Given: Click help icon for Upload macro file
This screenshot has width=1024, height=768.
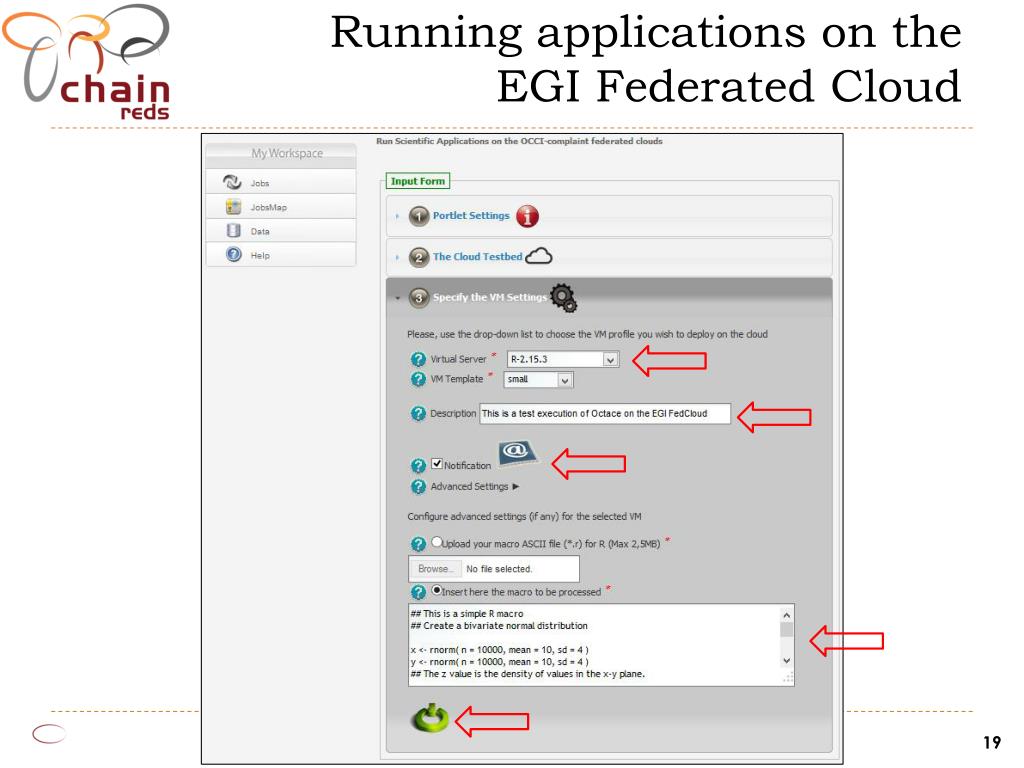Looking at the screenshot, I should click(x=418, y=544).
